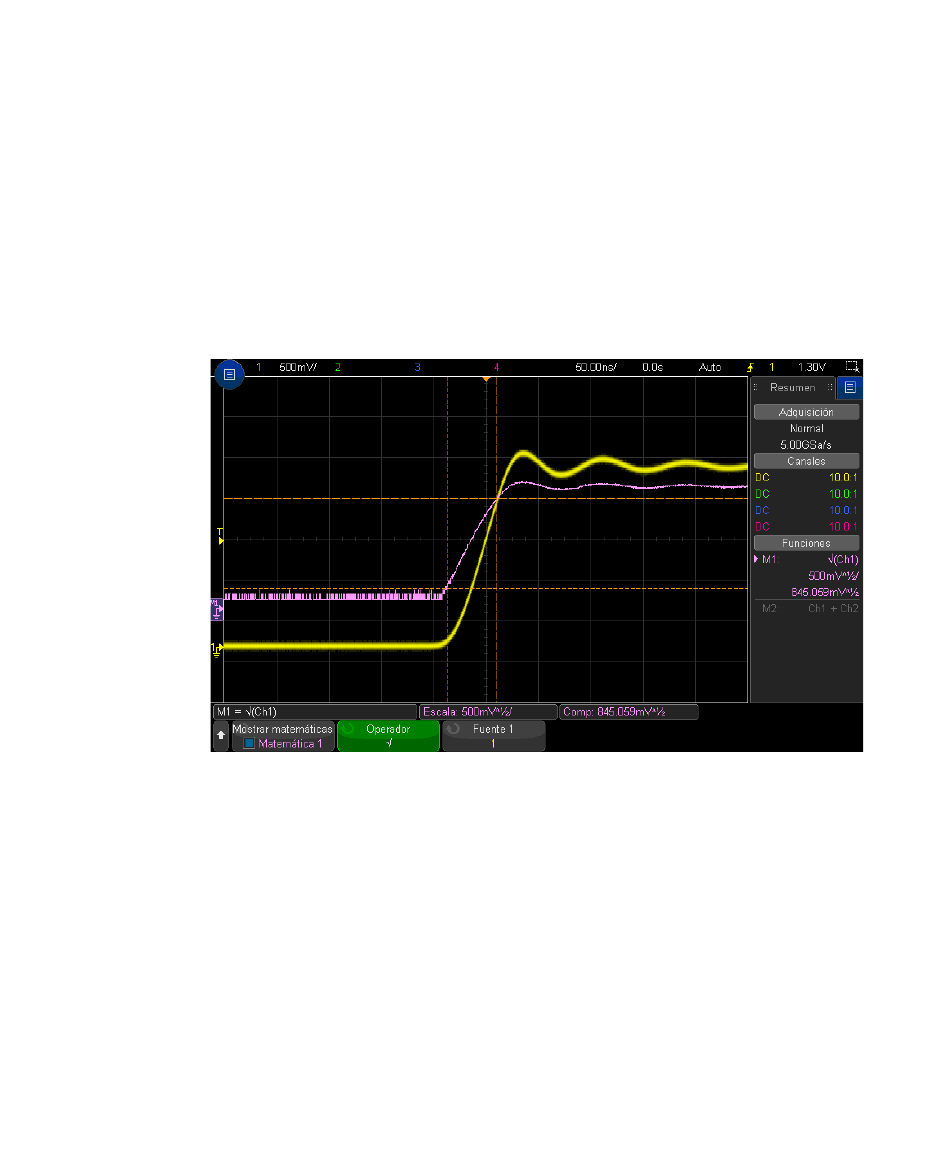Click the Mostrar matemáticas softkey

pos(283,736)
